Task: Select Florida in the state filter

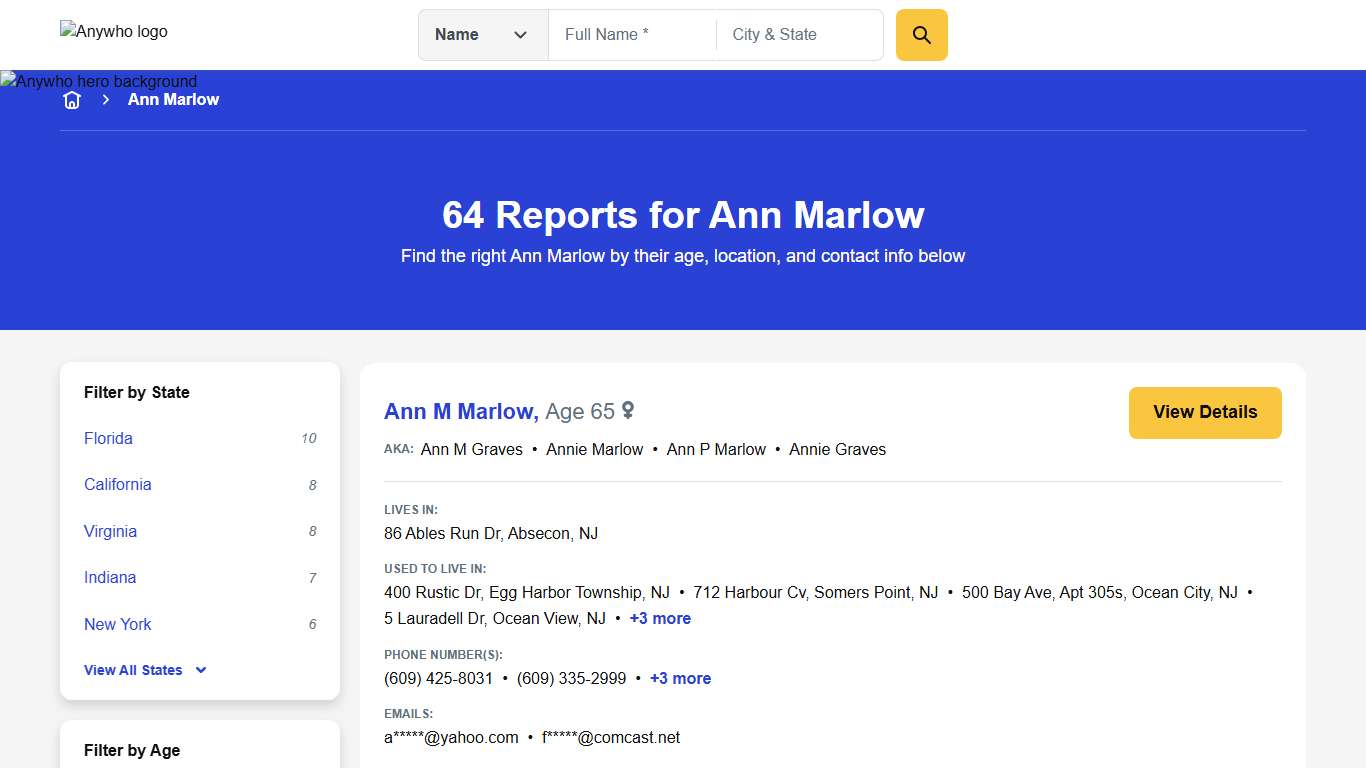Action: (107, 438)
